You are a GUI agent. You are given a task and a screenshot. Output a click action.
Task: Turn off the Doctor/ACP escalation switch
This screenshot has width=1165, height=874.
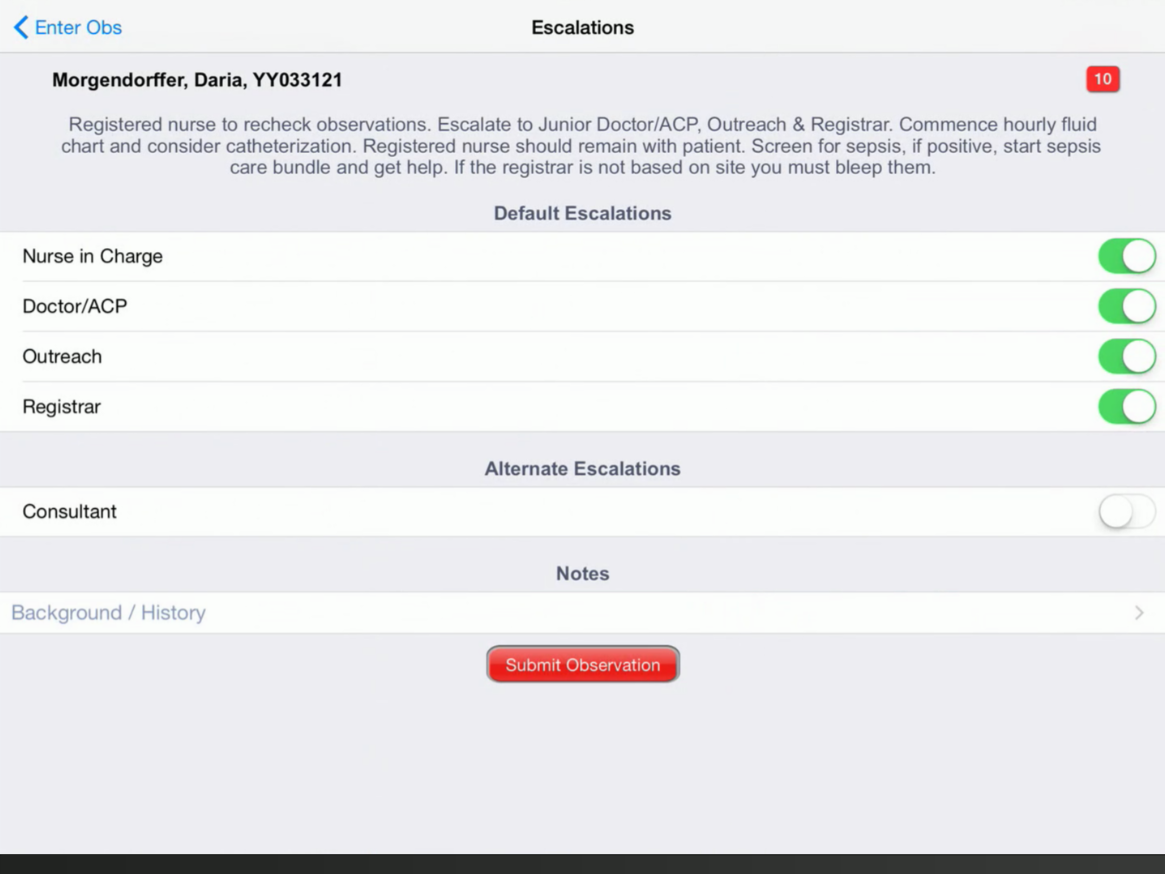[1126, 306]
